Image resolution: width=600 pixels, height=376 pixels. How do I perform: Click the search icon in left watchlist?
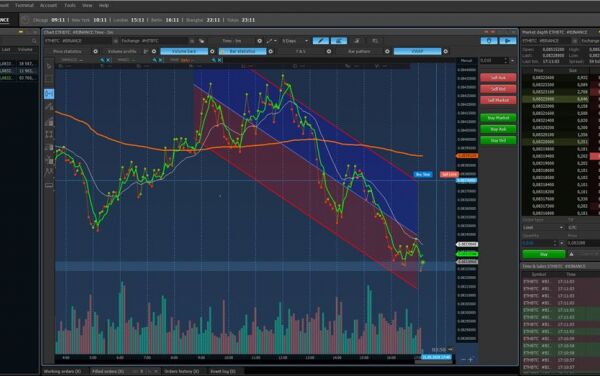pos(34,41)
